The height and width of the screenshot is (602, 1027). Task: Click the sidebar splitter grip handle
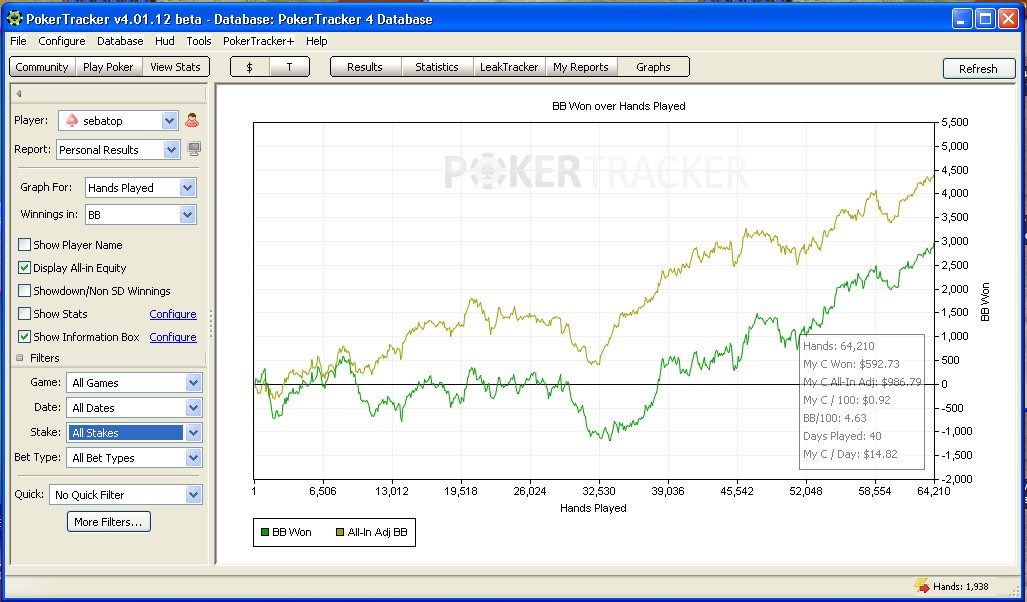211,324
